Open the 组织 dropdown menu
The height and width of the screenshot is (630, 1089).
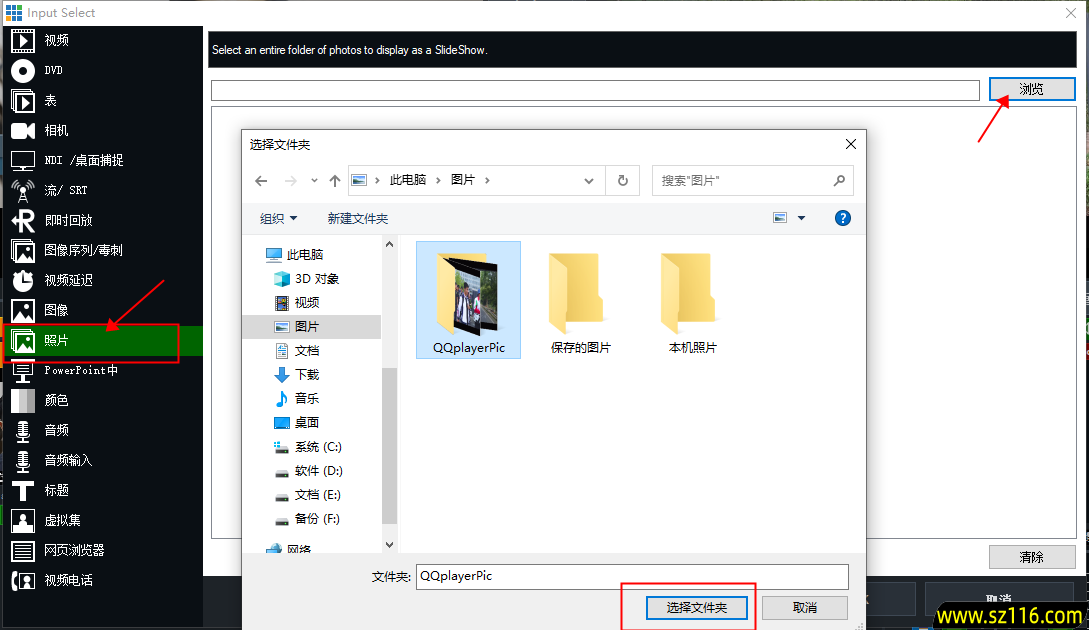tap(278, 218)
